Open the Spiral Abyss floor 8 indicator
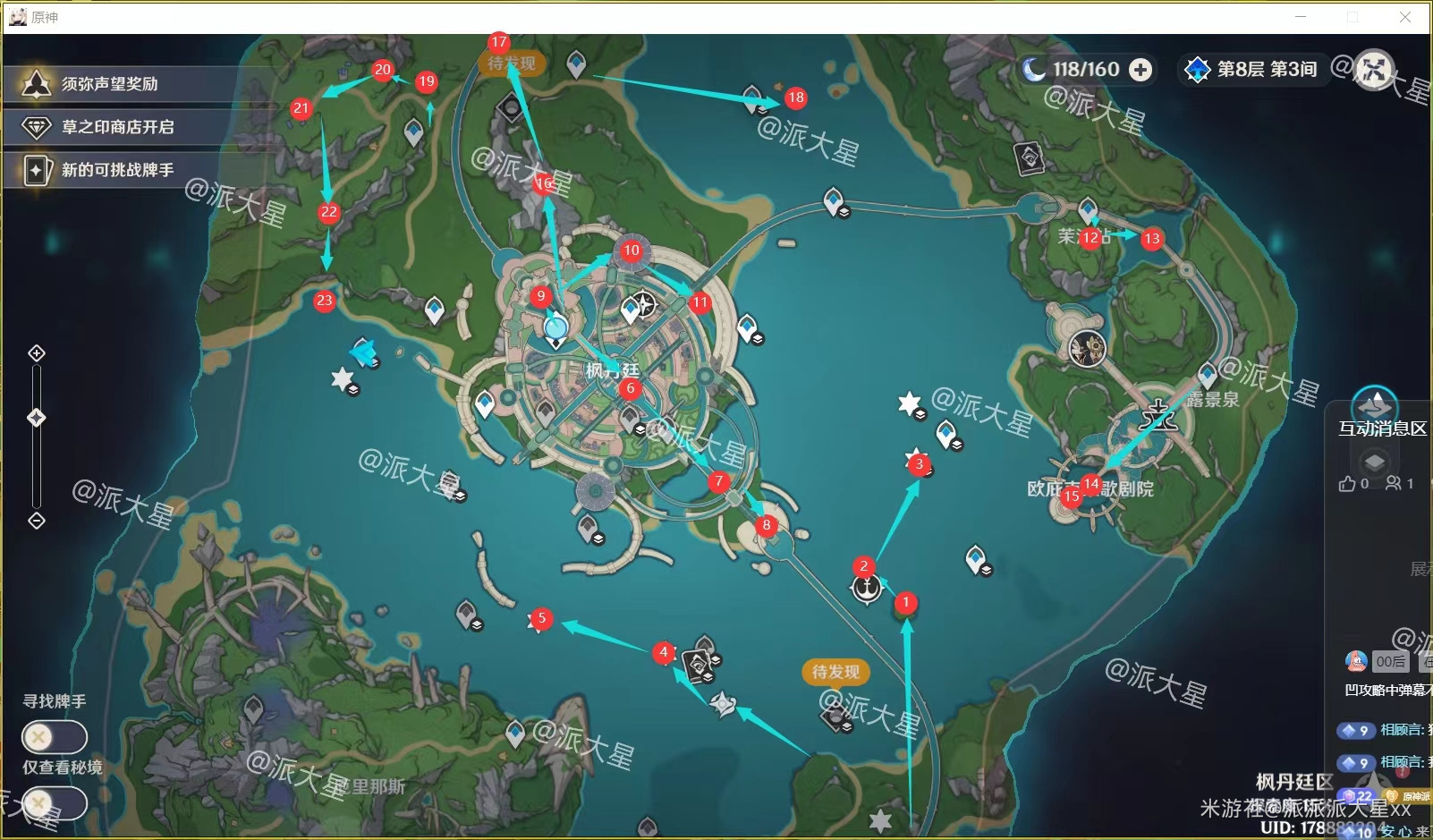 tap(1252, 70)
